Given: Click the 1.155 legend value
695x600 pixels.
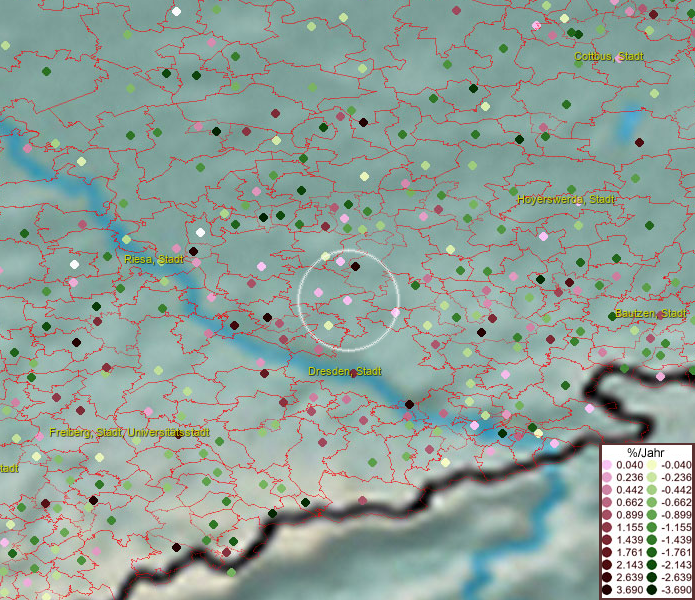Looking at the screenshot, I should [629, 527].
